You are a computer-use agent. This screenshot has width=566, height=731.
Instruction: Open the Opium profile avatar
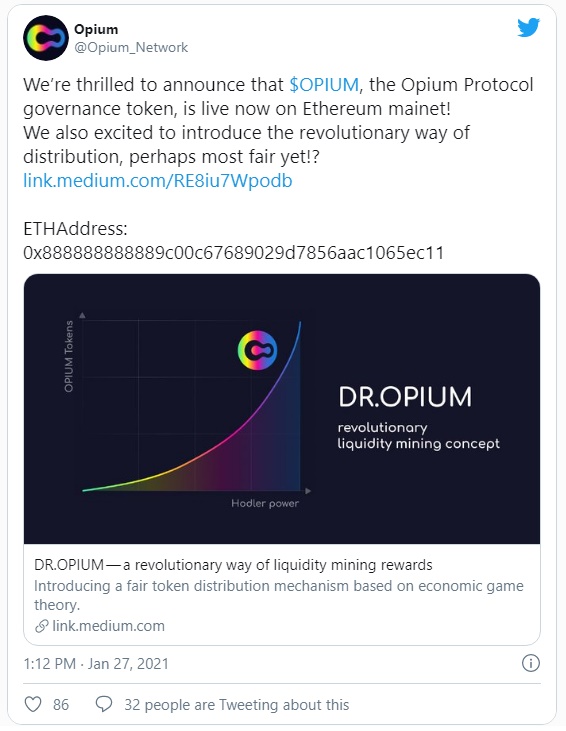pyautogui.click(x=46, y=38)
